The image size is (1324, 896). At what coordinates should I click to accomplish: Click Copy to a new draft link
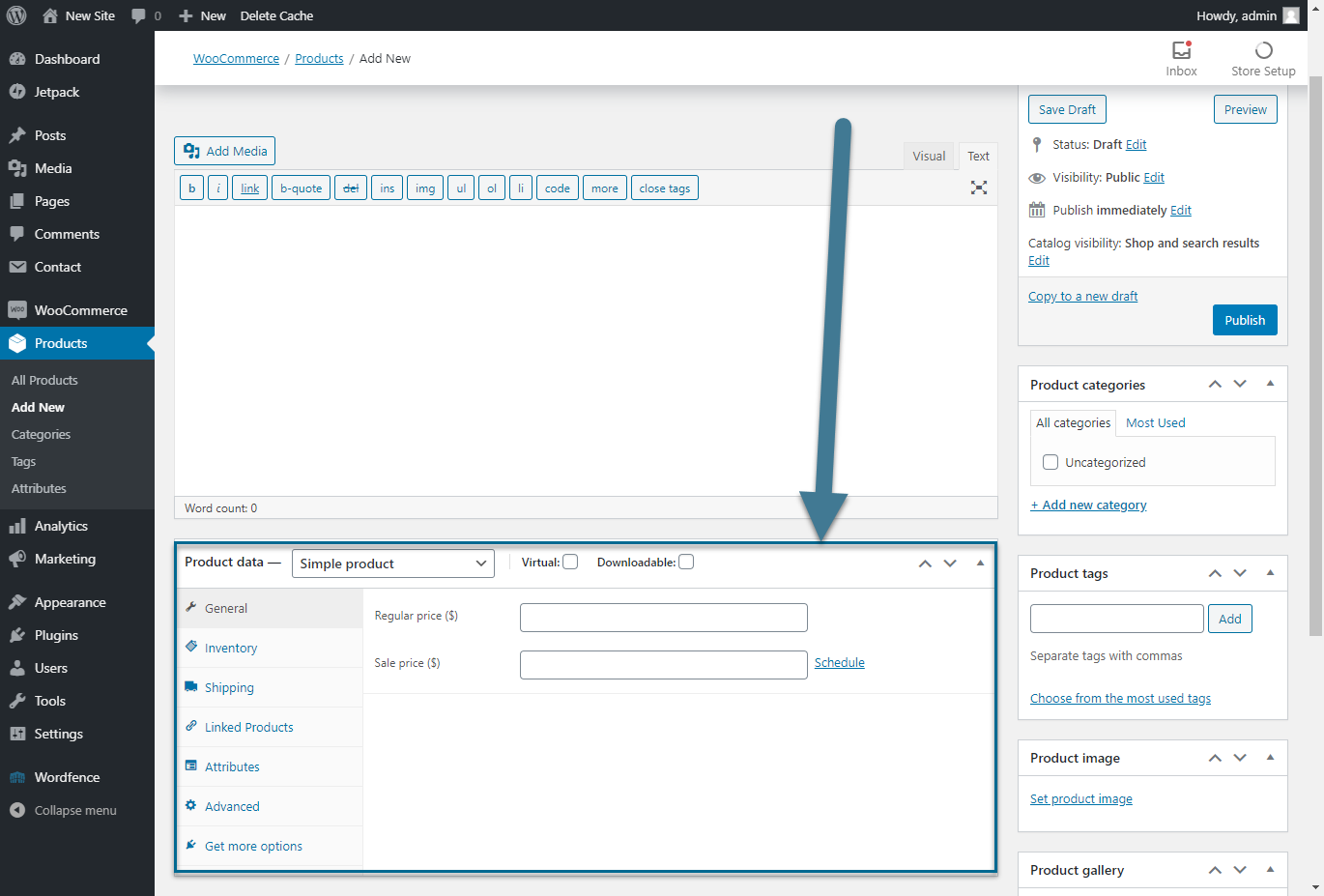tap(1082, 296)
